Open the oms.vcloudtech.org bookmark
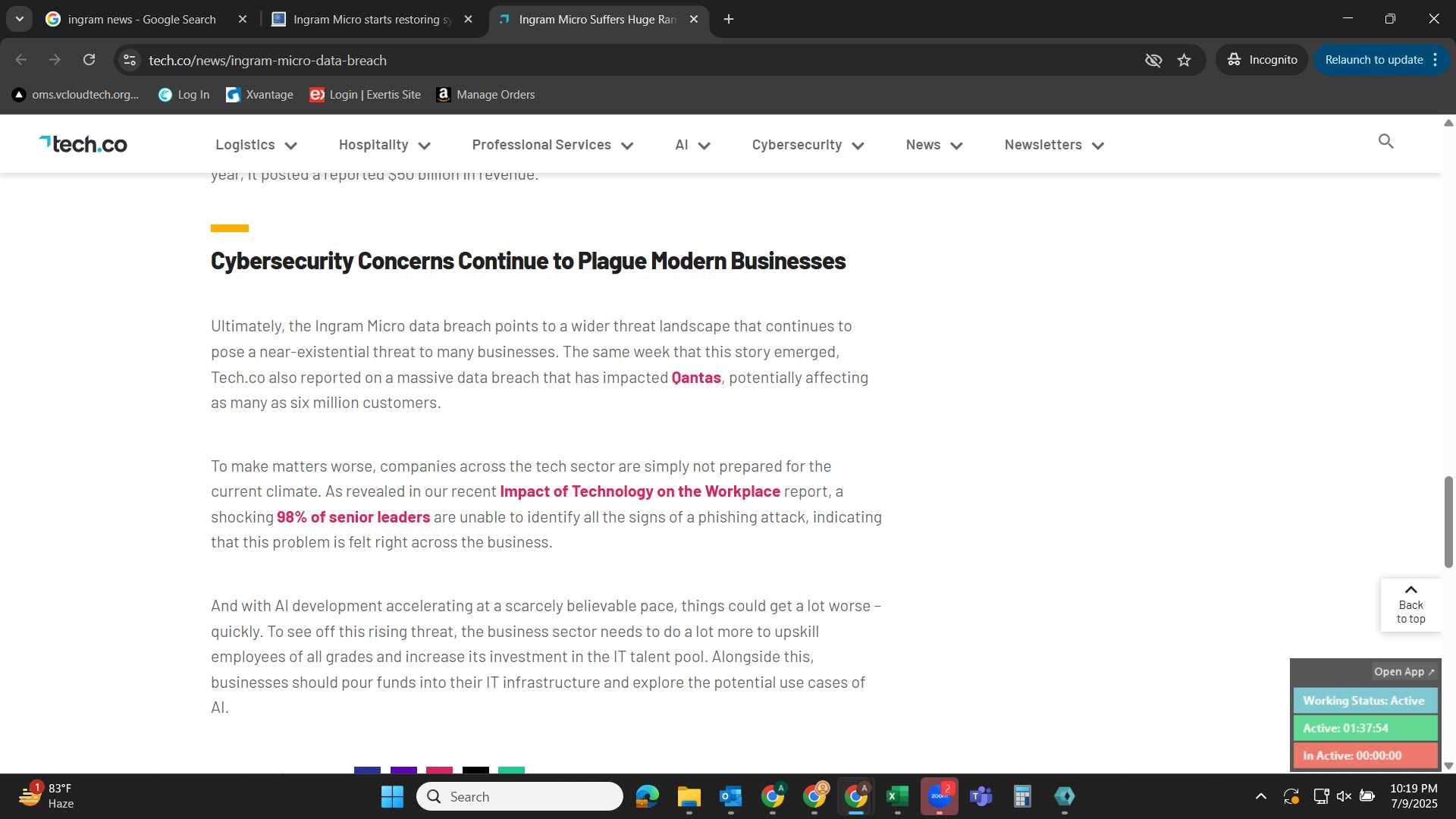 pos(76,95)
